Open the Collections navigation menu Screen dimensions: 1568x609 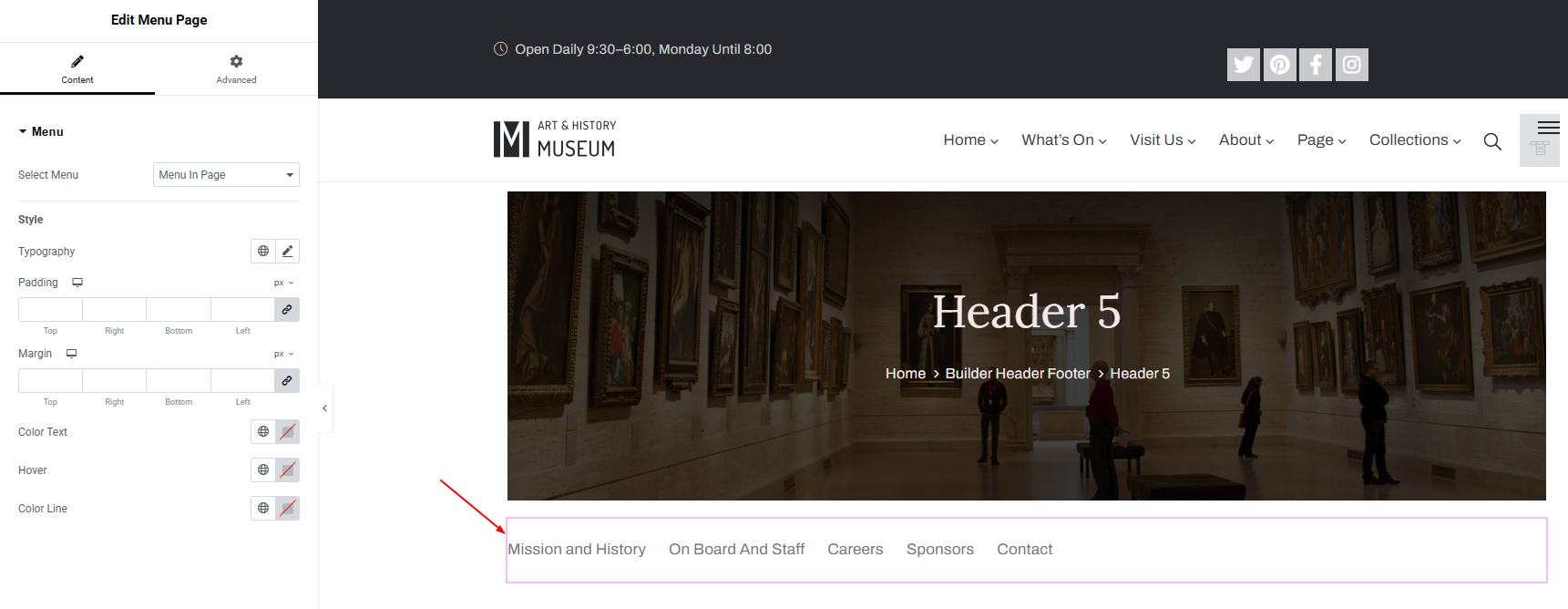tap(1415, 140)
